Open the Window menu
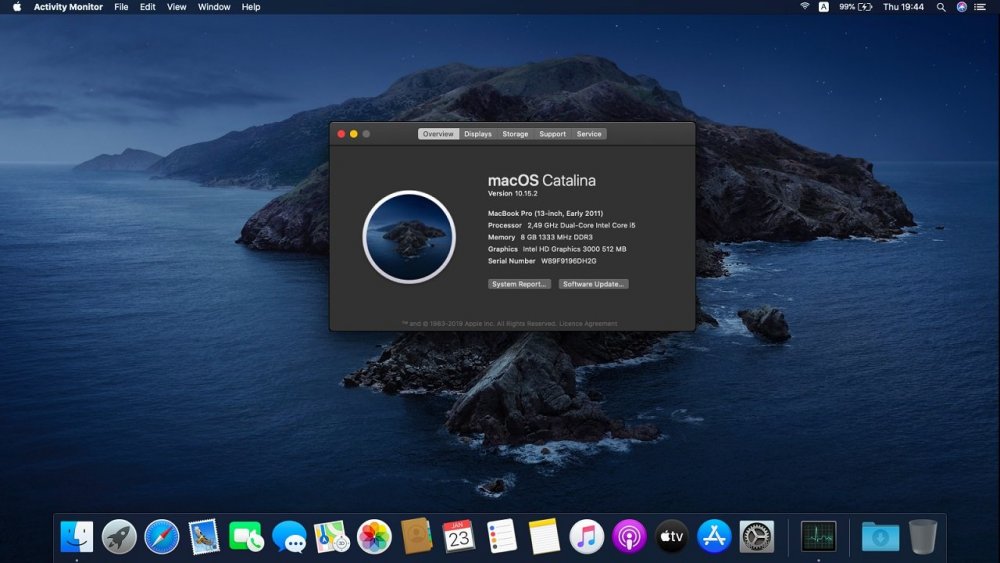Image resolution: width=1000 pixels, height=563 pixels. (x=214, y=7)
